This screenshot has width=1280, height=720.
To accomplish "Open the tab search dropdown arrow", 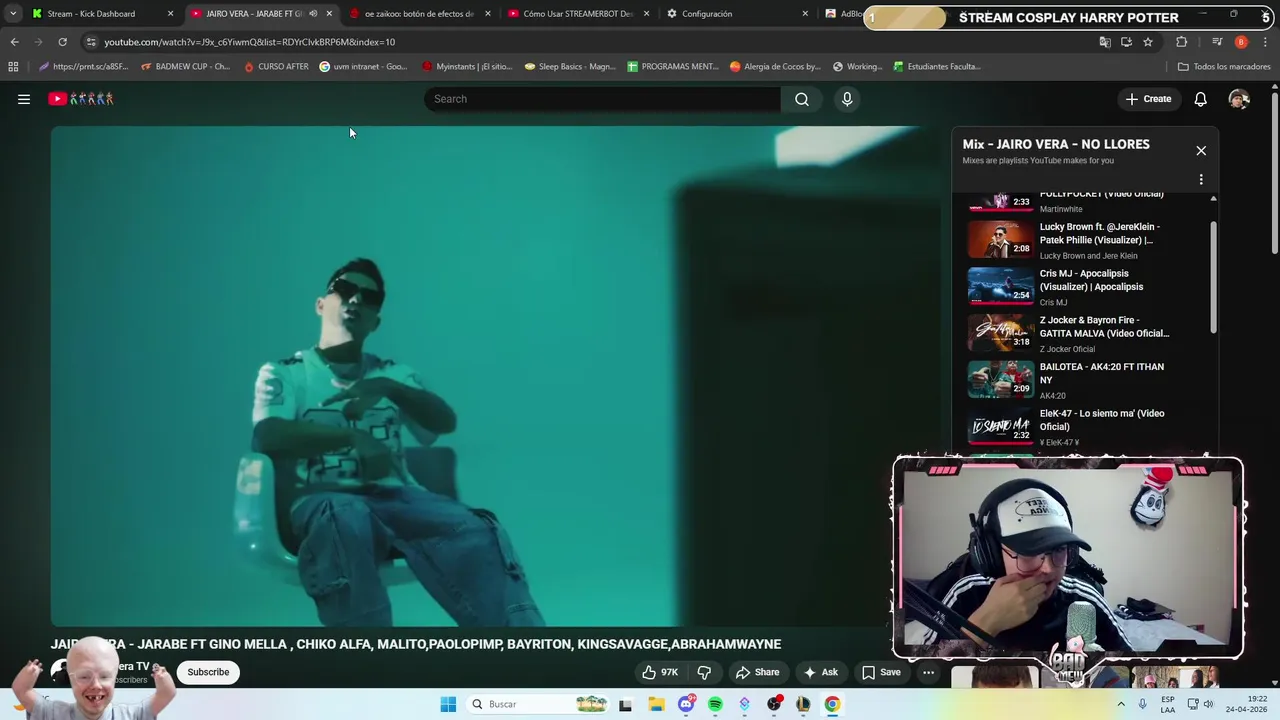I will (12, 14).
